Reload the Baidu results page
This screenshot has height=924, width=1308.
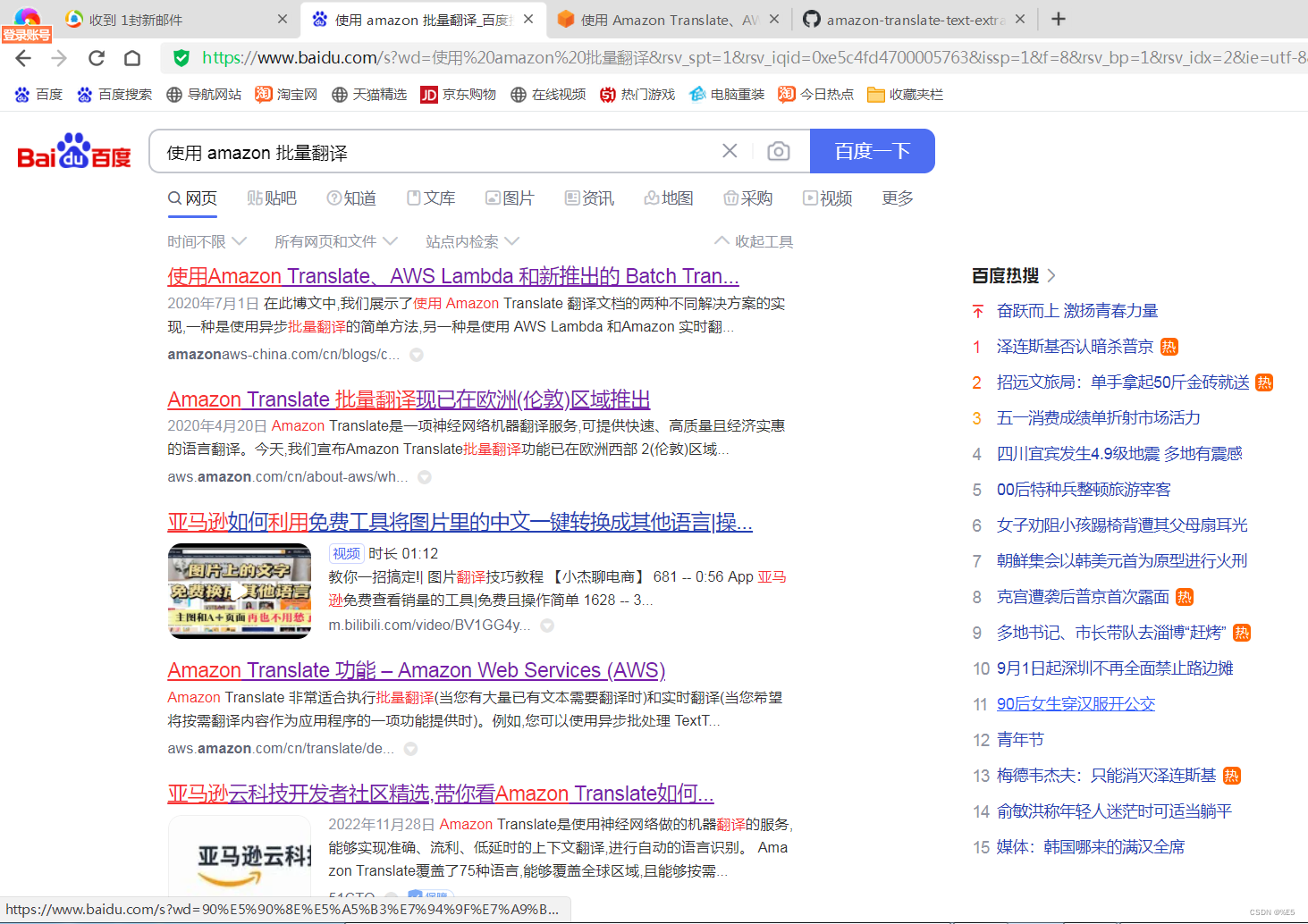pos(97,58)
